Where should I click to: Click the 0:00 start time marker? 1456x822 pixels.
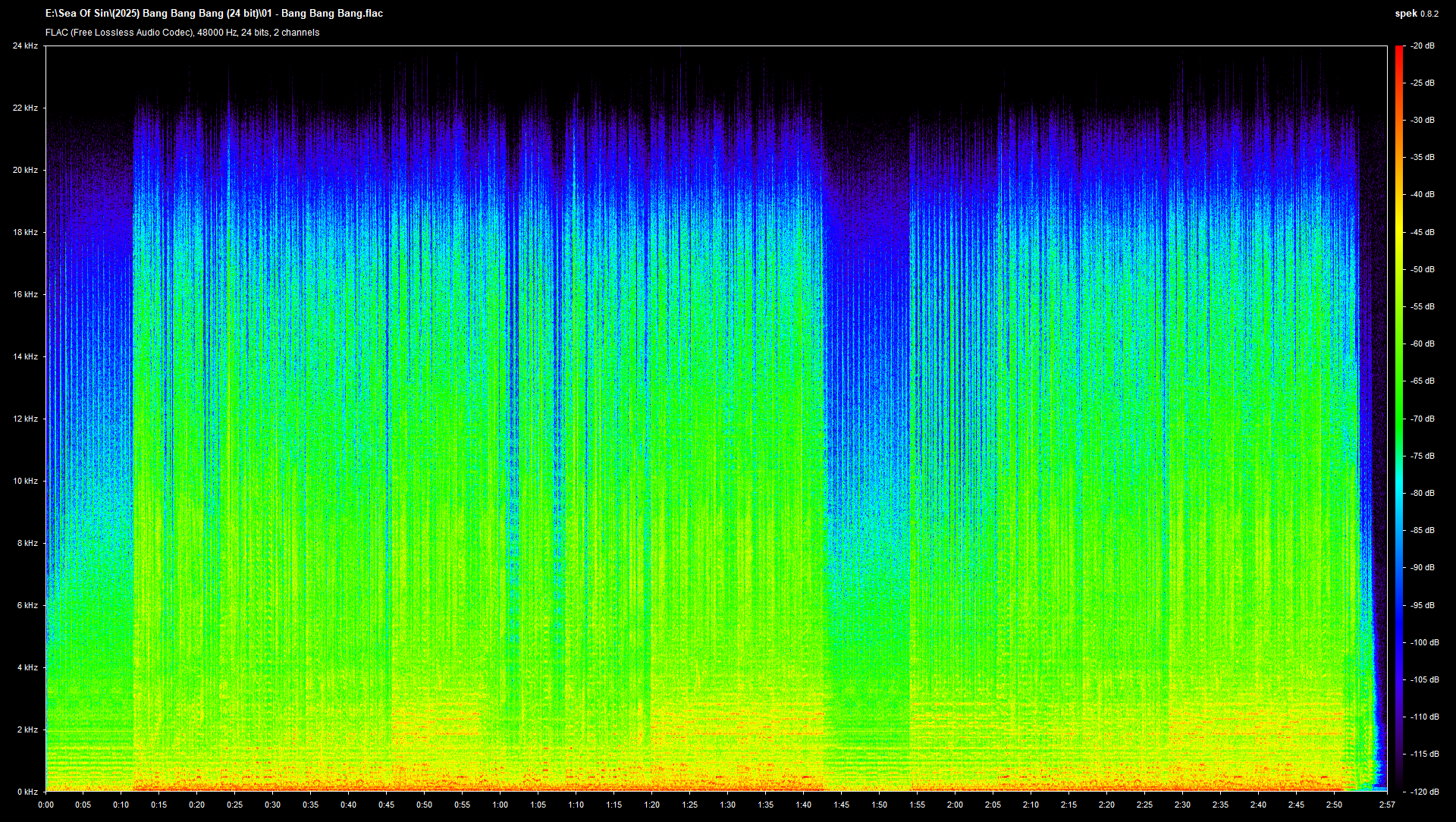[x=45, y=805]
